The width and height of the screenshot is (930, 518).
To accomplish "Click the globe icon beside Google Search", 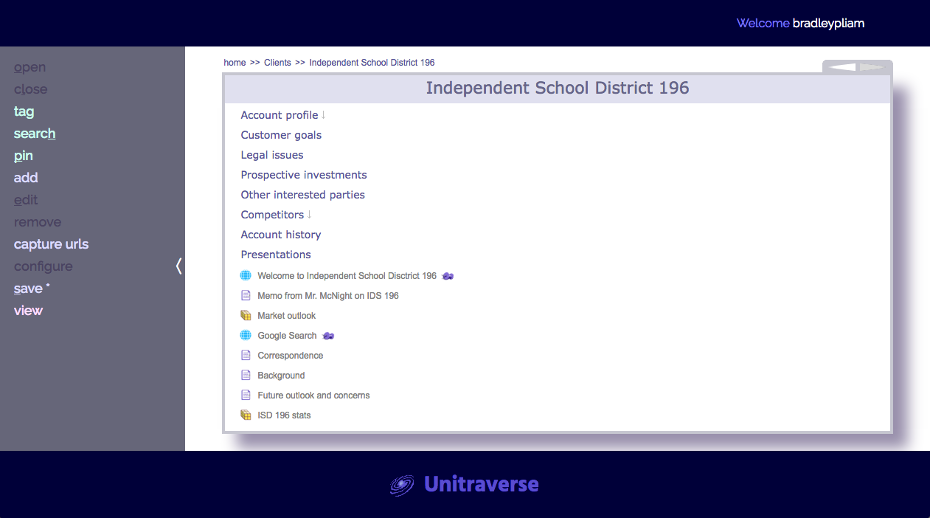I will [x=246, y=336].
